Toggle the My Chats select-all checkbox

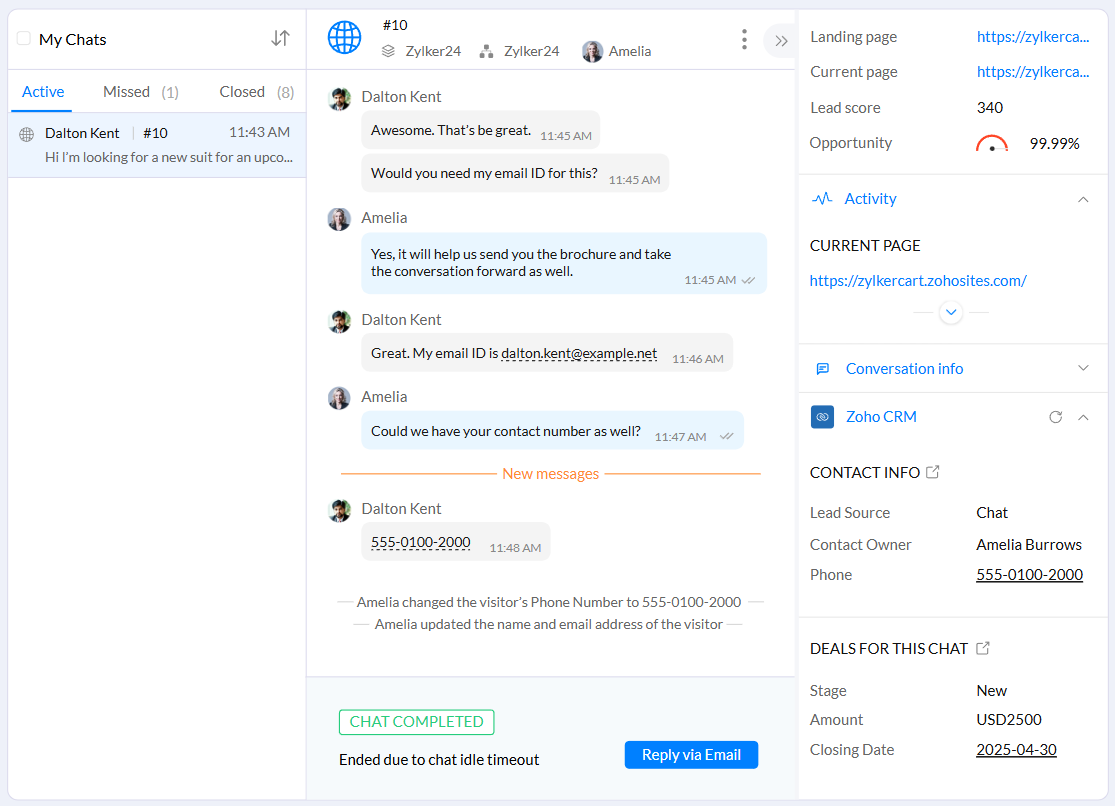click(23, 38)
